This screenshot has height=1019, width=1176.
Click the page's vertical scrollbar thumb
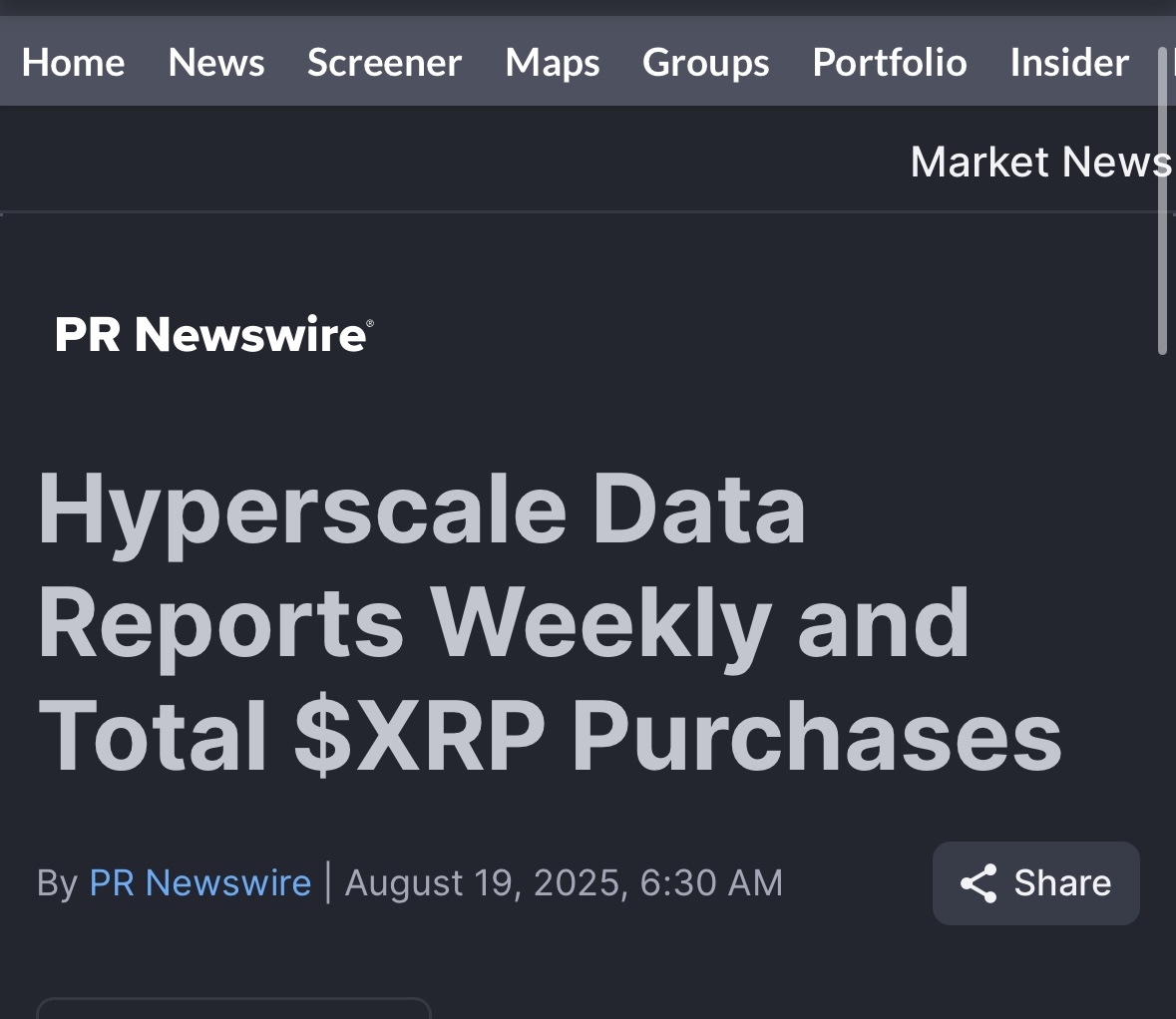coord(1162,201)
